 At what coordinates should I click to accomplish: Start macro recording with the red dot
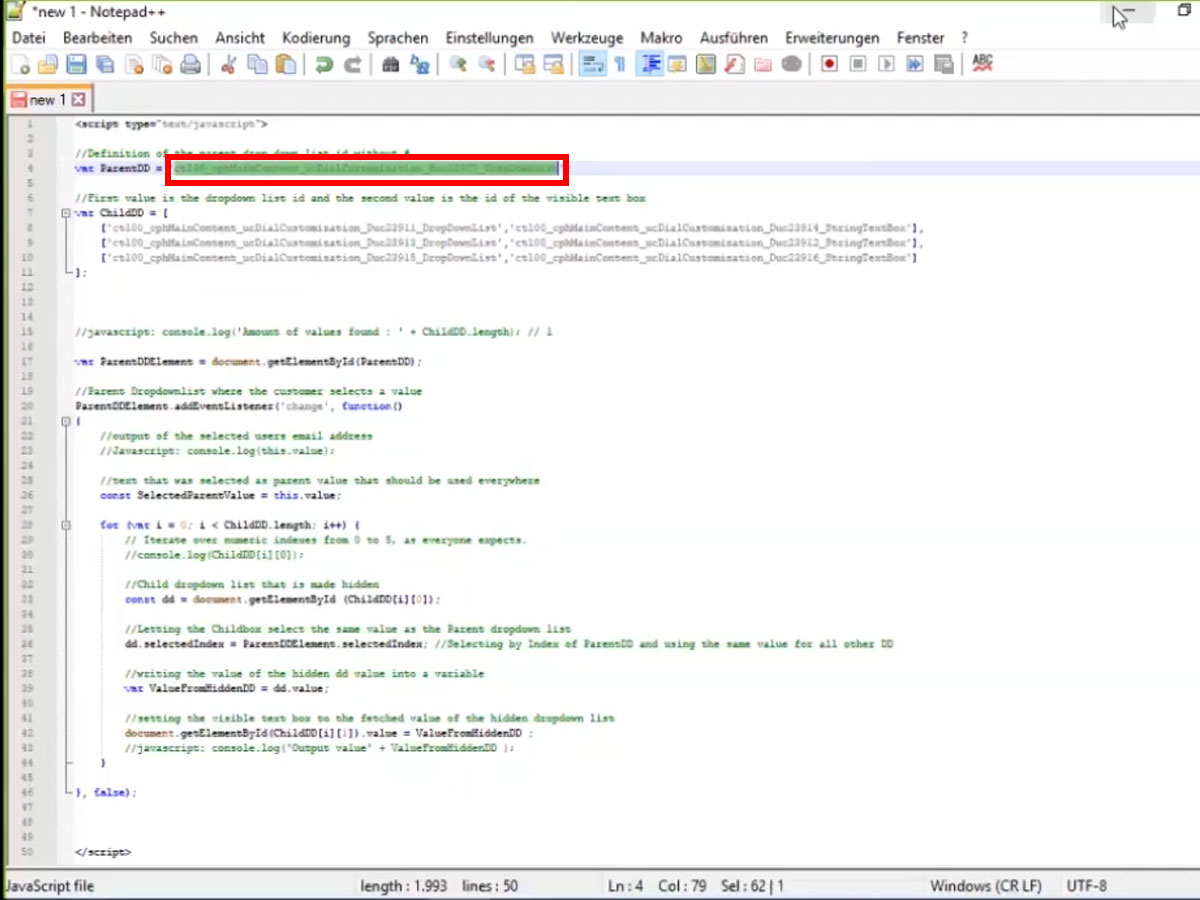[829, 65]
